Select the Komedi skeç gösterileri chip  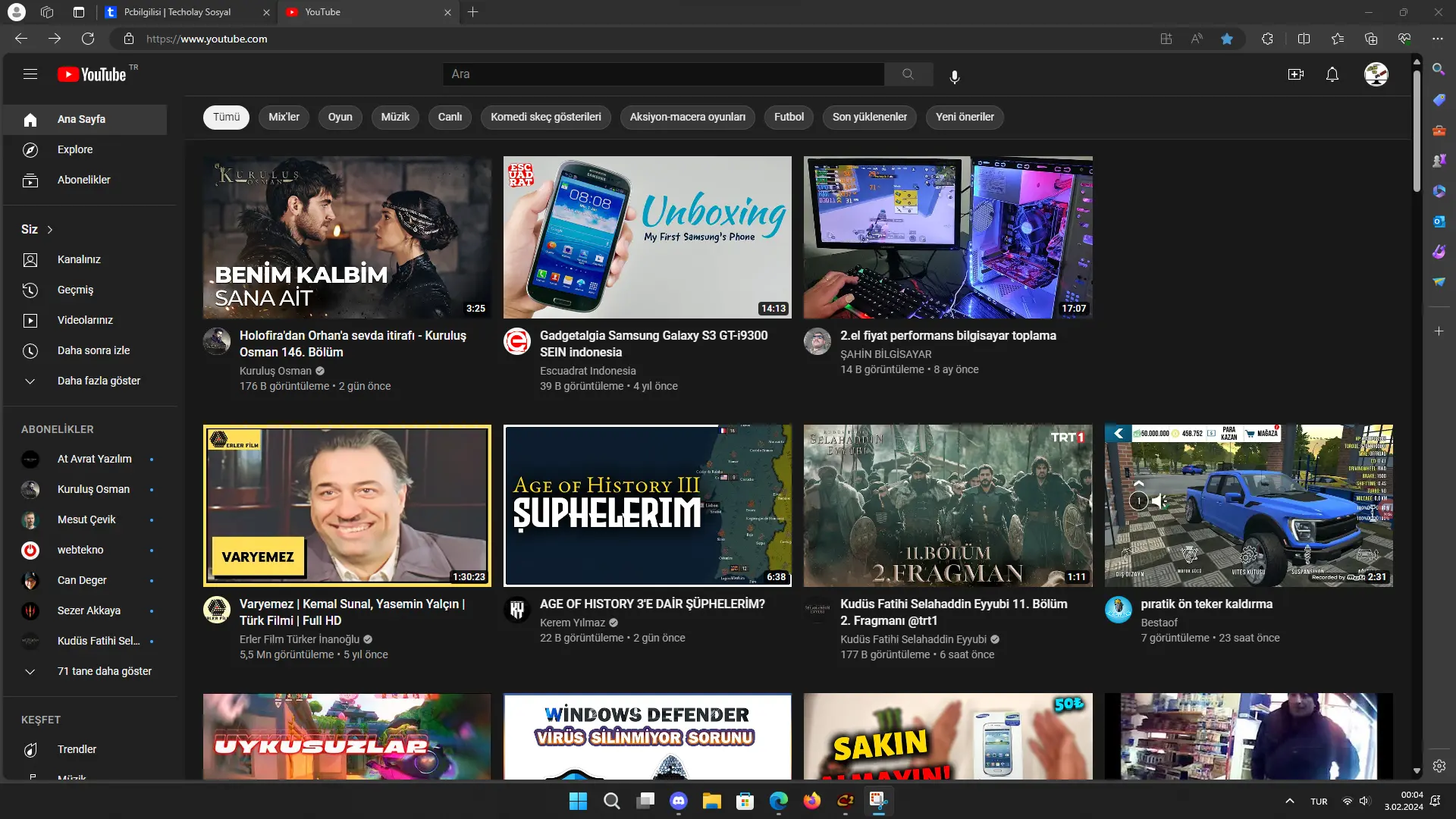tap(546, 117)
